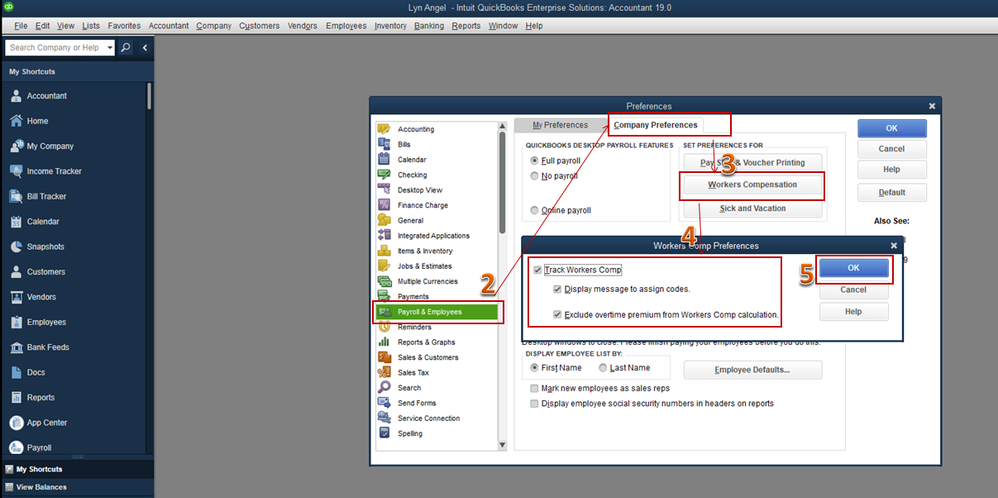Select Items & Inventory preferences category

pyautogui.click(x=425, y=251)
